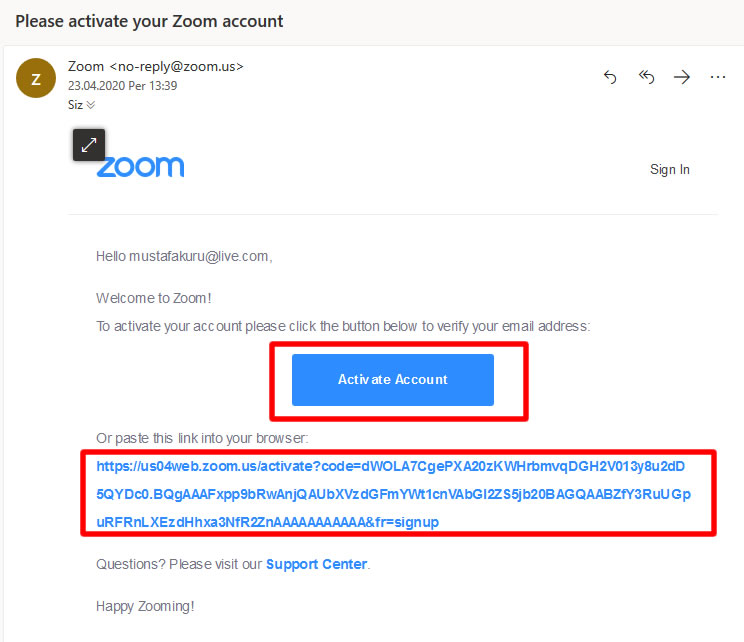744x642 pixels.
Task: Click the Activate Account button
Action: point(393,380)
